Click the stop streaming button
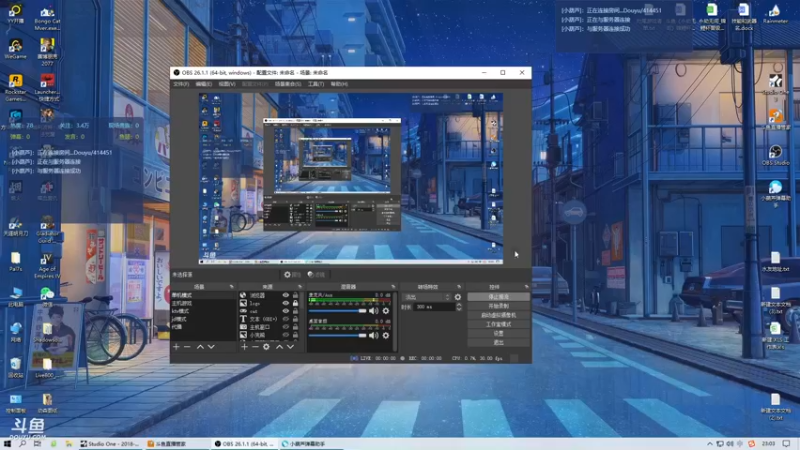 498,297
